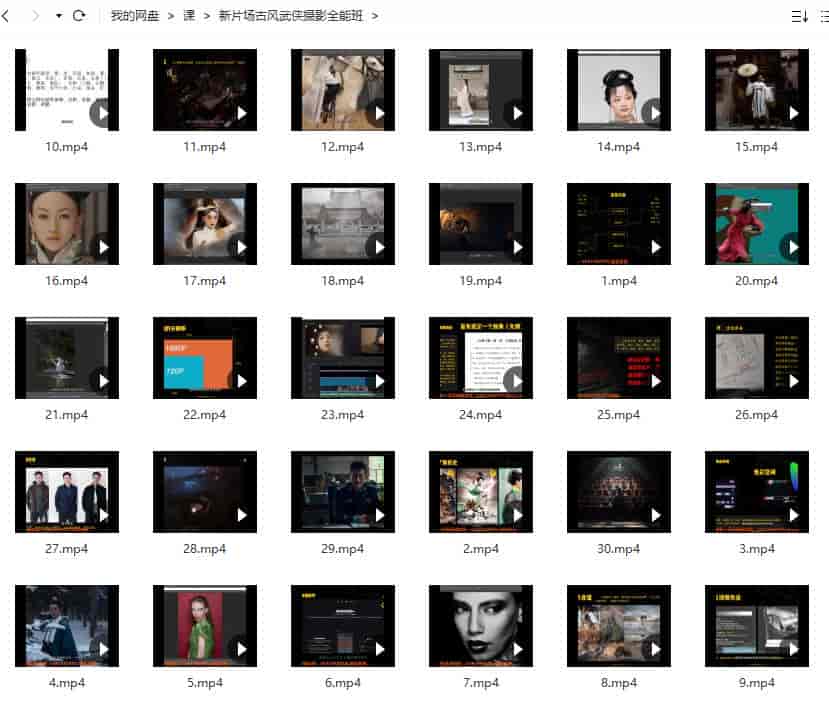Click play icon on 24.mp4 thumbnail
This screenshot has width=829, height=704.
point(517,381)
